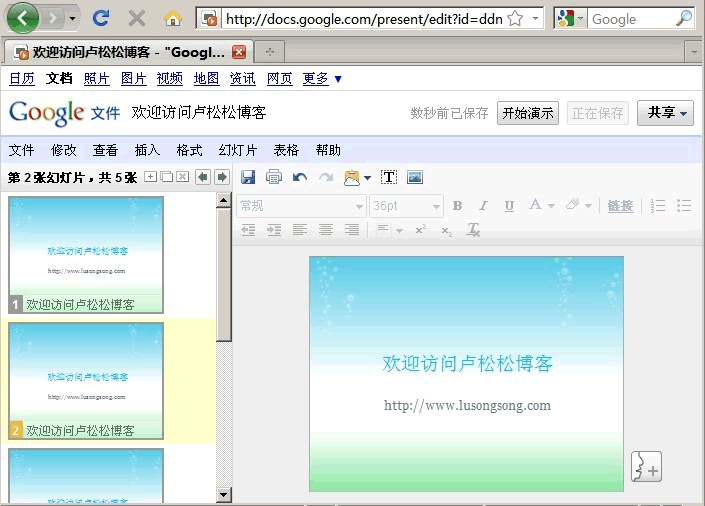The width and height of the screenshot is (705, 506).
Task: Click the Insert image icon
Action: pyautogui.click(x=415, y=177)
